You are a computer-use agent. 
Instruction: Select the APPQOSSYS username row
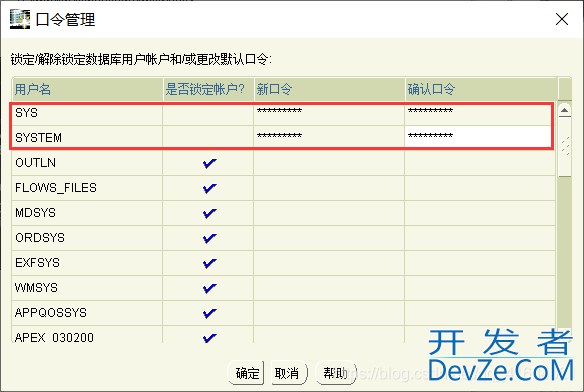coord(87,313)
